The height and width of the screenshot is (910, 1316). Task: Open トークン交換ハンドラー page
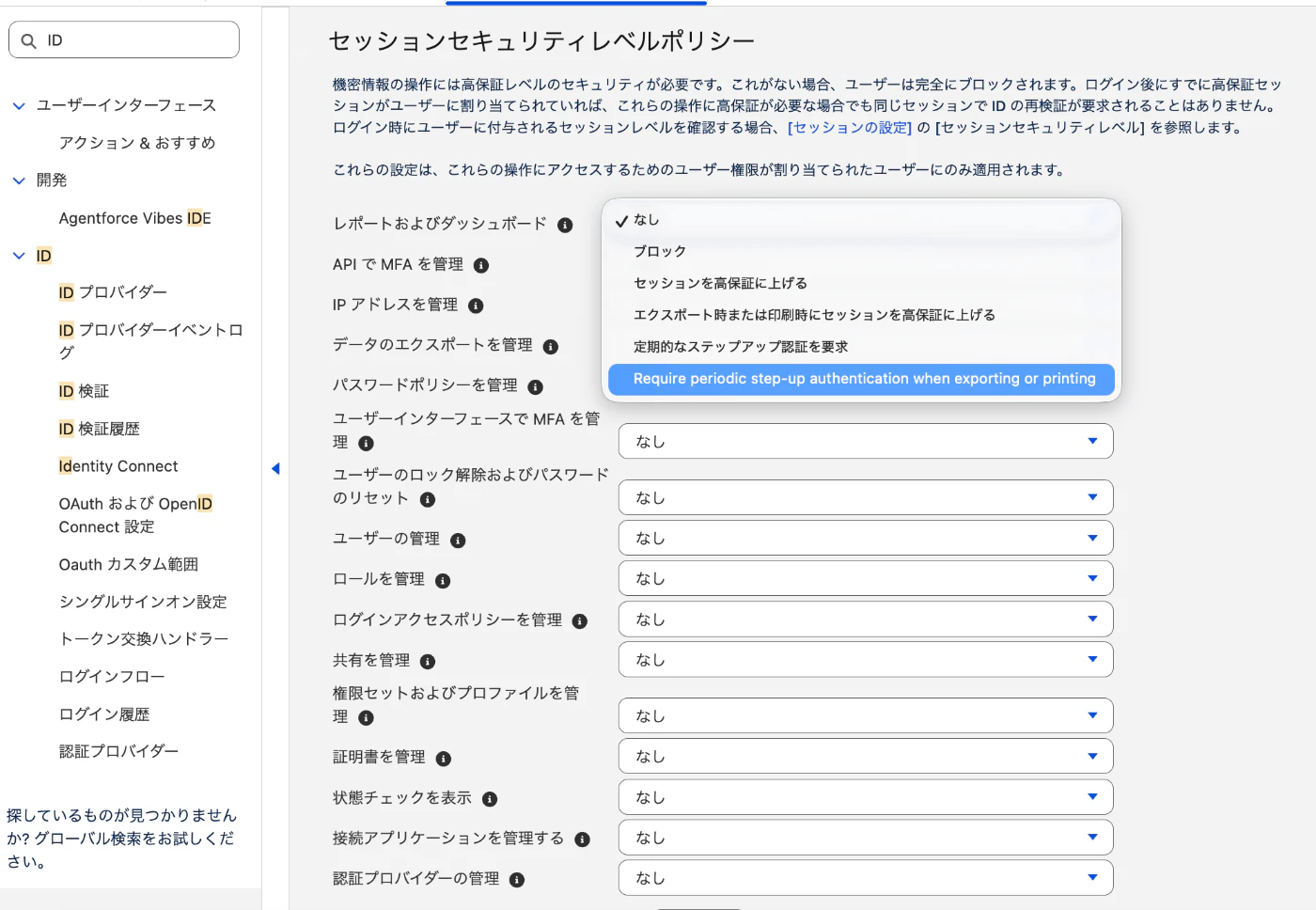click(144, 639)
